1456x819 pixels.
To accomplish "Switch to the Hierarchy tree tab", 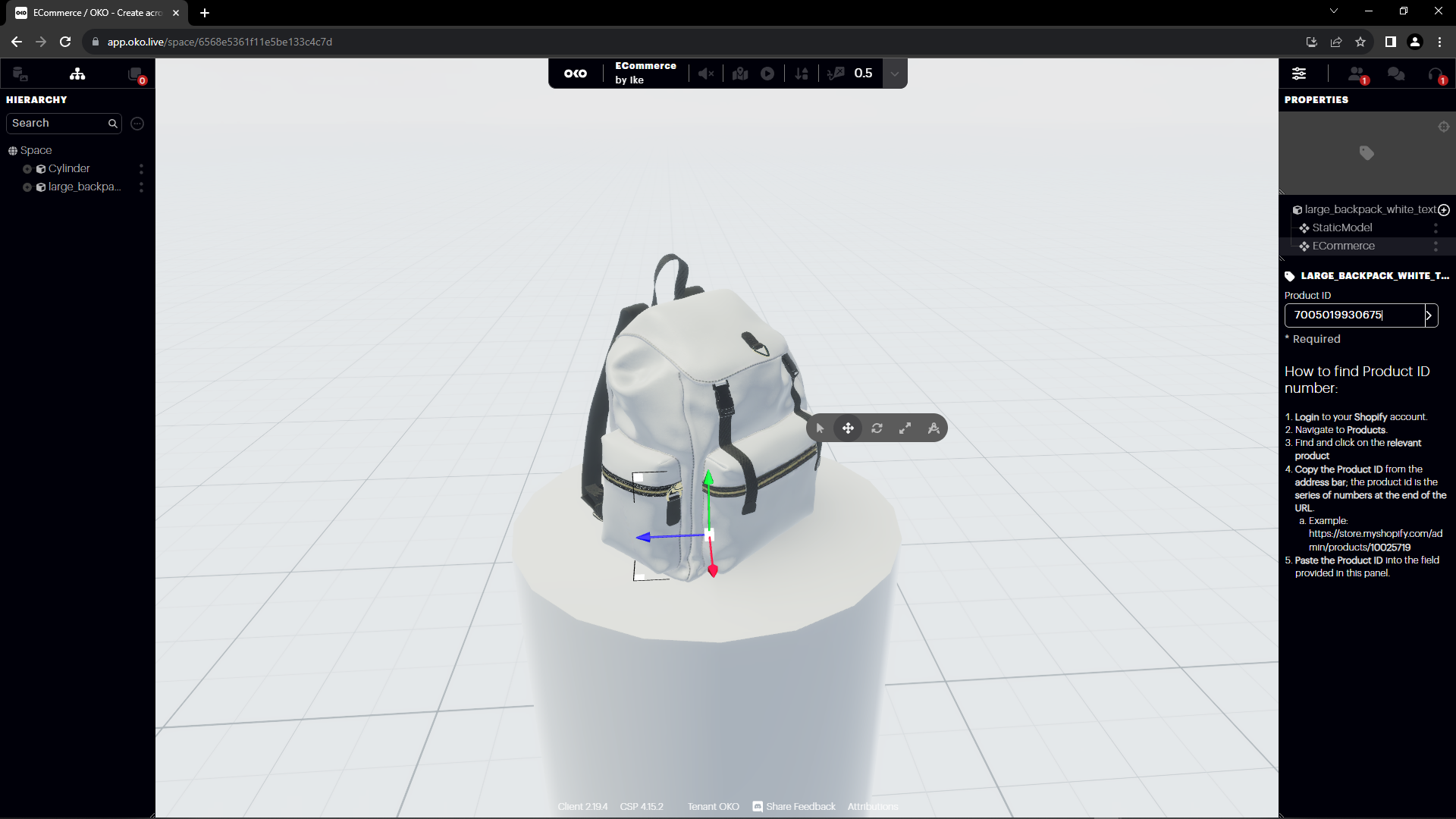I will (x=77, y=74).
